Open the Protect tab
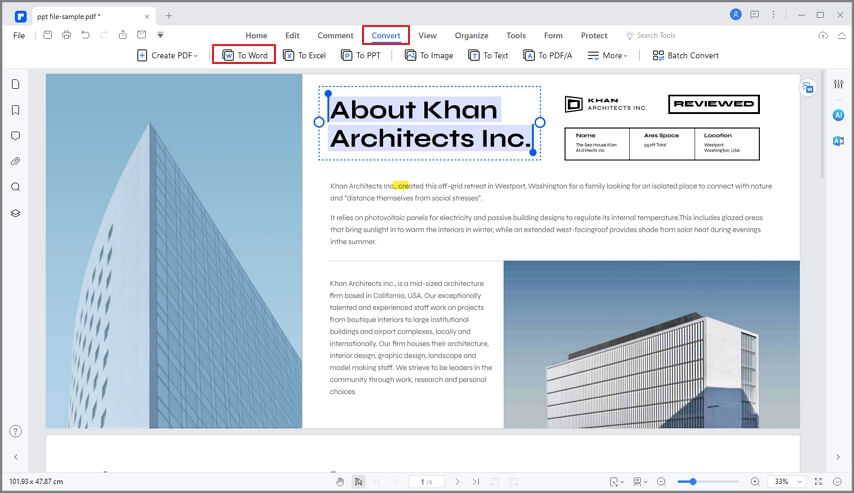This screenshot has height=493, width=854. point(594,35)
